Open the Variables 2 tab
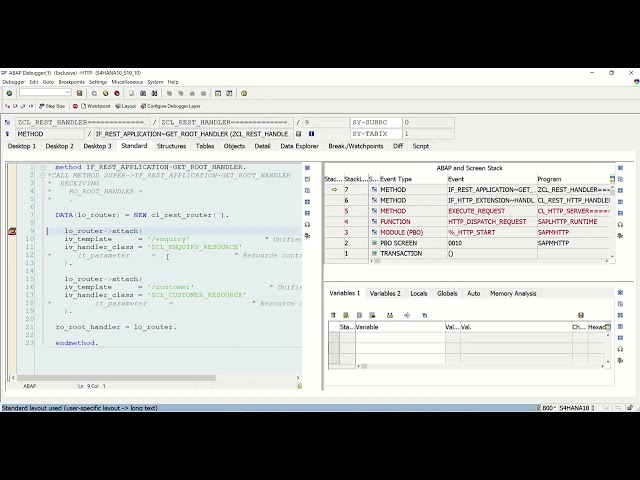 [385, 293]
